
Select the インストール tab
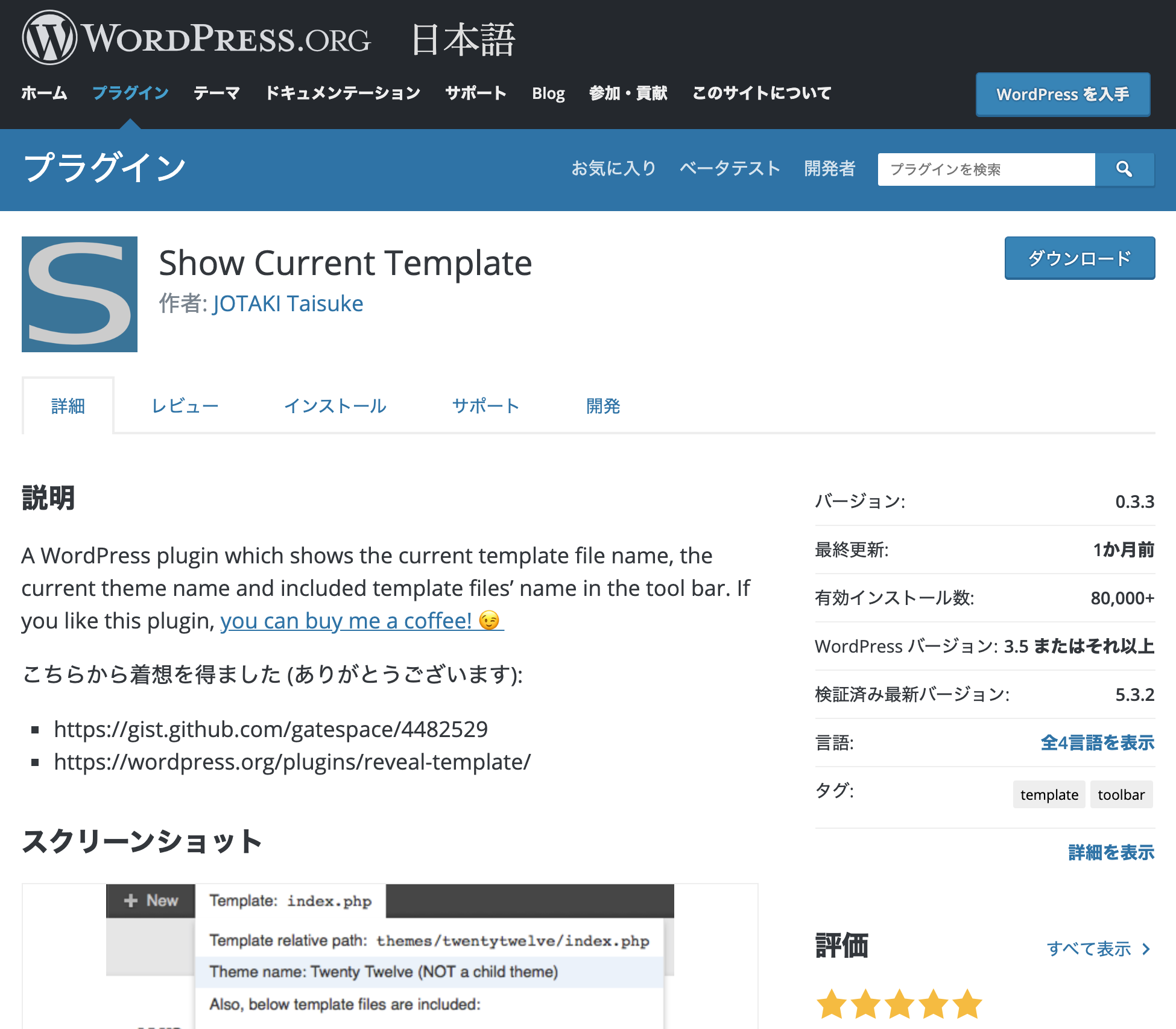point(335,406)
